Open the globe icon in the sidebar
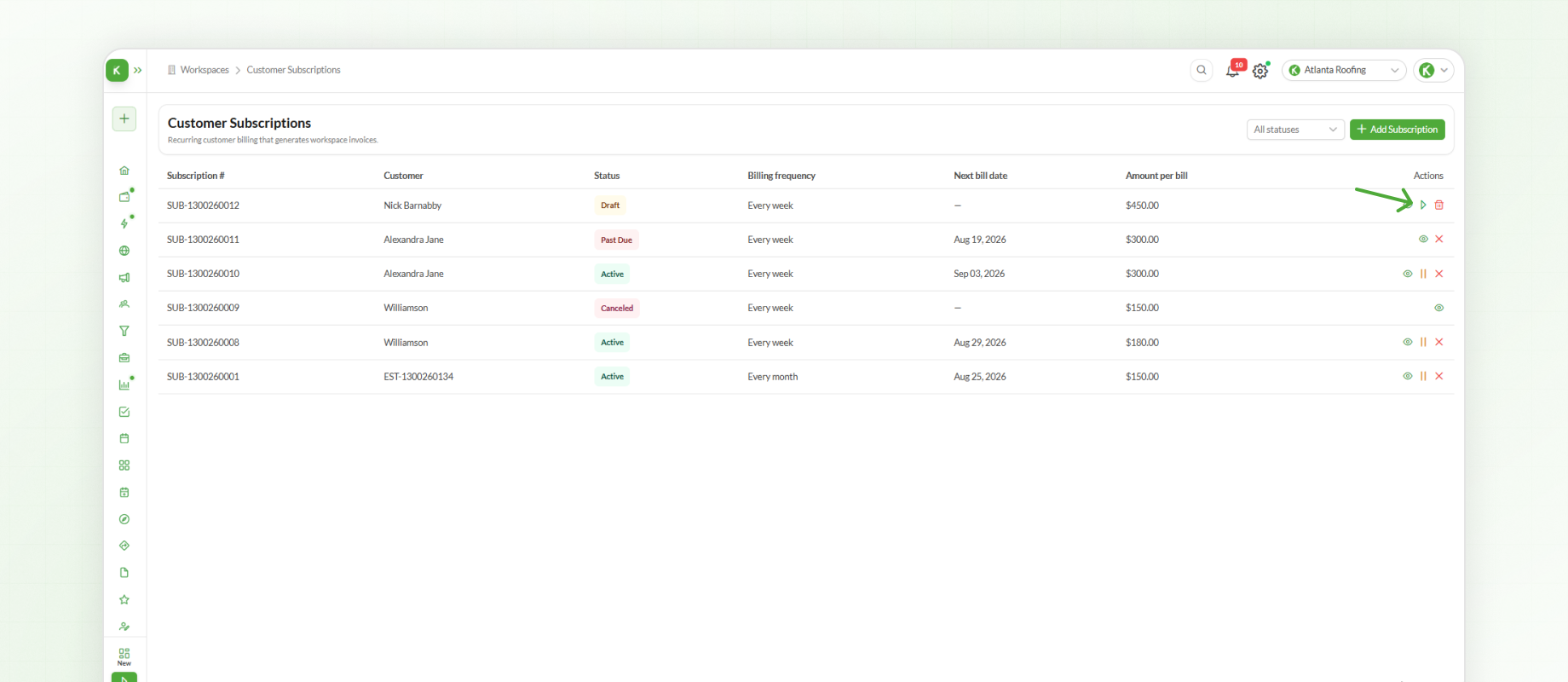Image resolution: width=1568 pixels, height=682 pixels. point(124,251)
